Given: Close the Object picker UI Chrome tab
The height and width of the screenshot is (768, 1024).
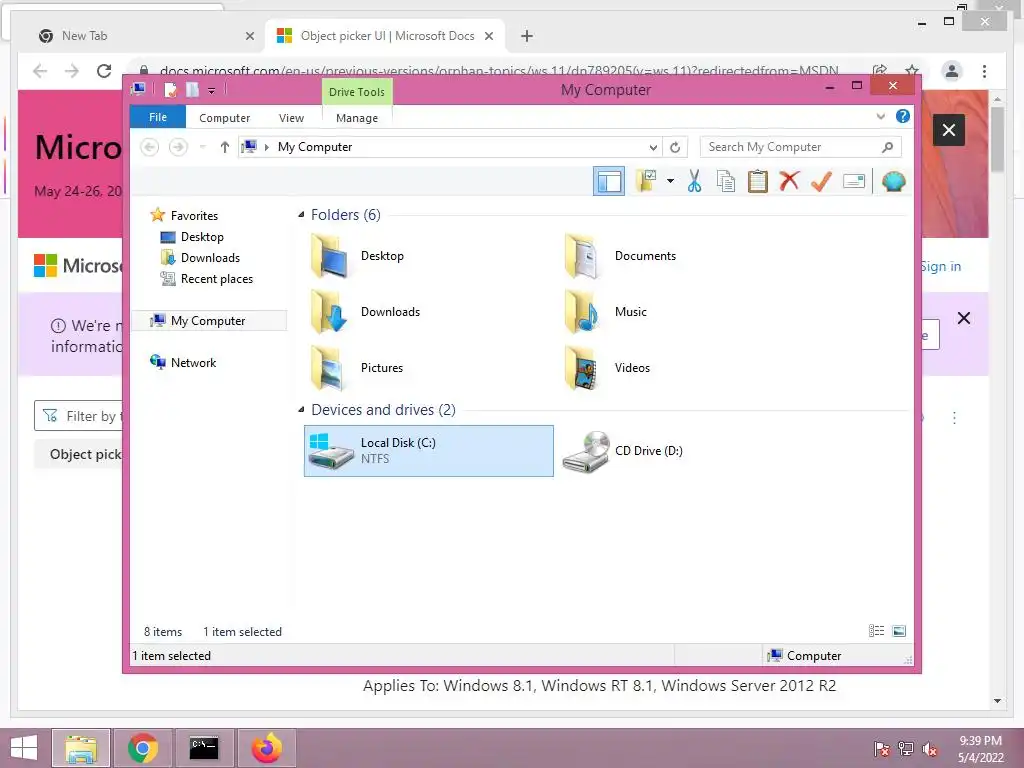Looking at the screenshot, I should coord(488,36).
